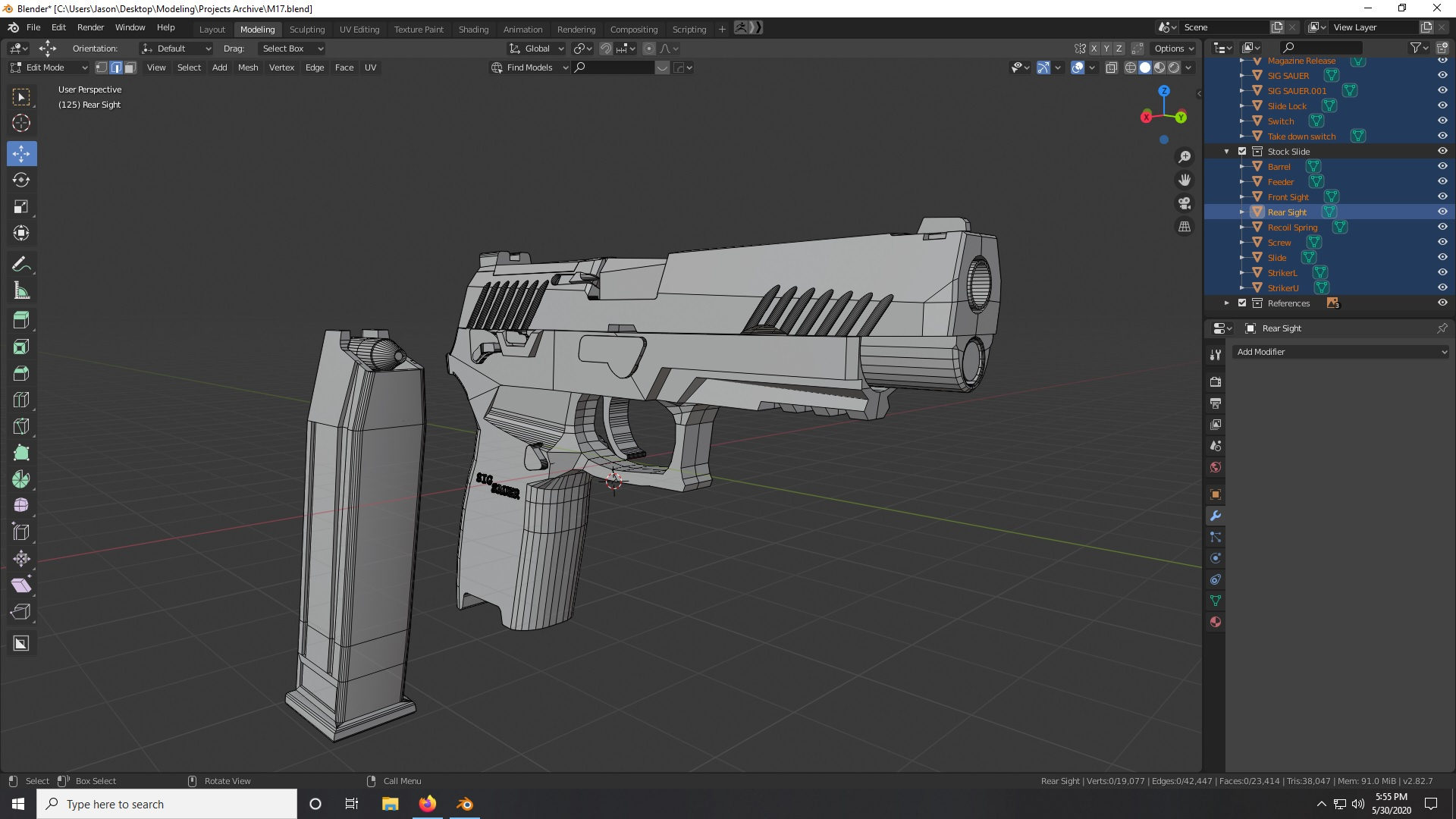Open the Render properties tab

click(1216, 382)
